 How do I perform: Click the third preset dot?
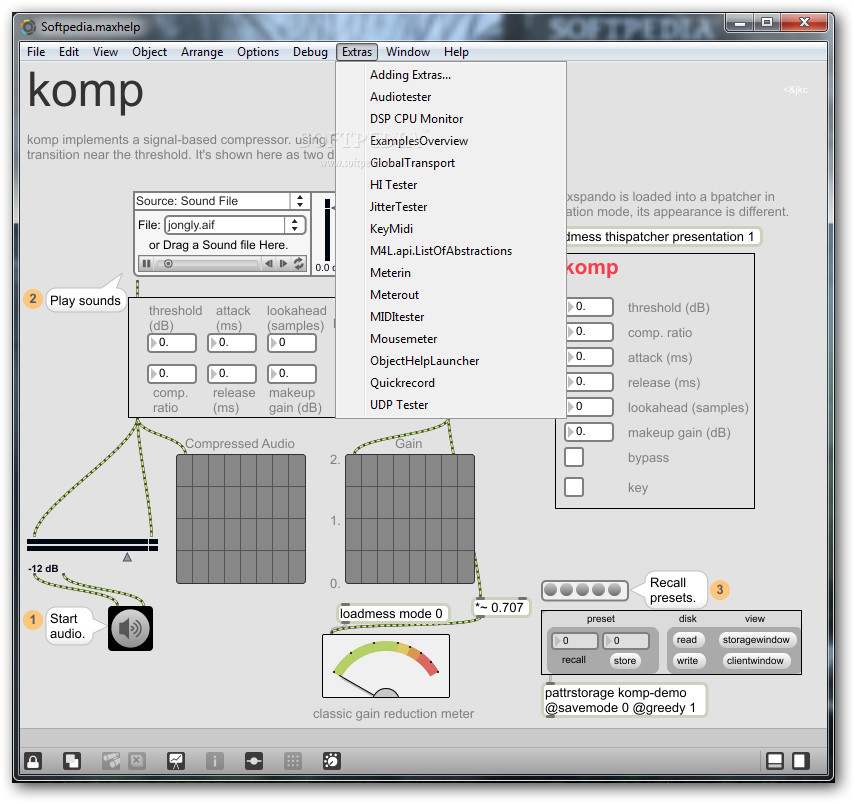tap(583, 590)
